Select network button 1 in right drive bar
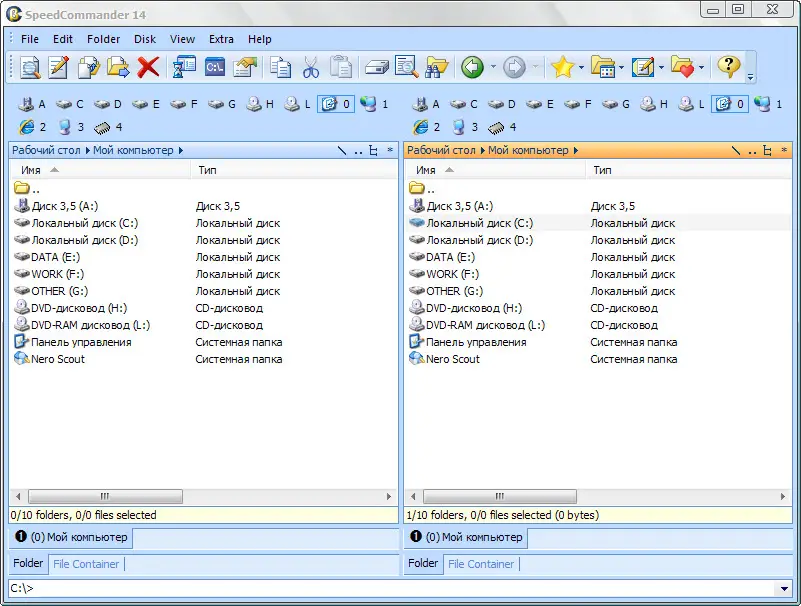This screenshot has width=801, height=606. tap(768, 104)
